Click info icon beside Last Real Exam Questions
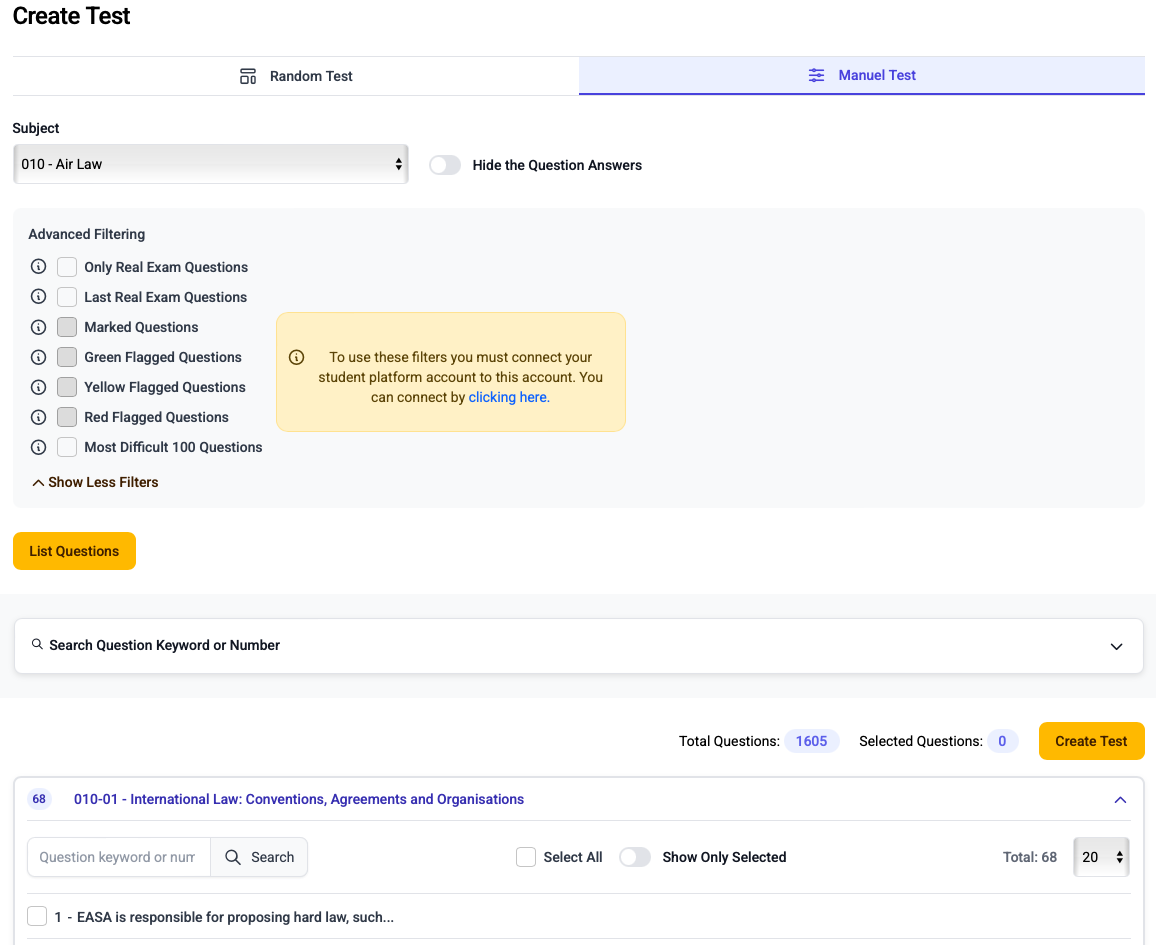 (x=38, y=296)
